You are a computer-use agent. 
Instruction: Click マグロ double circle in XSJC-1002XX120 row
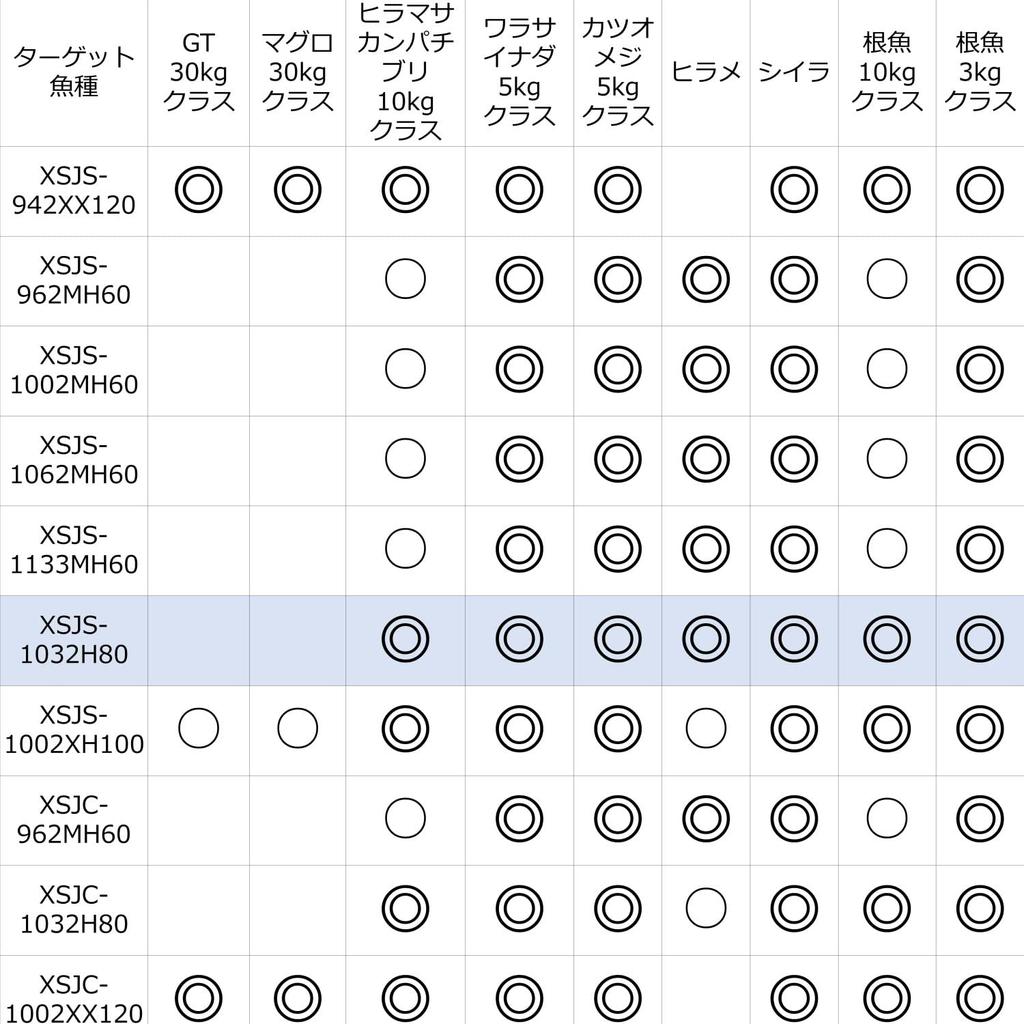click(x=297, y=998)
